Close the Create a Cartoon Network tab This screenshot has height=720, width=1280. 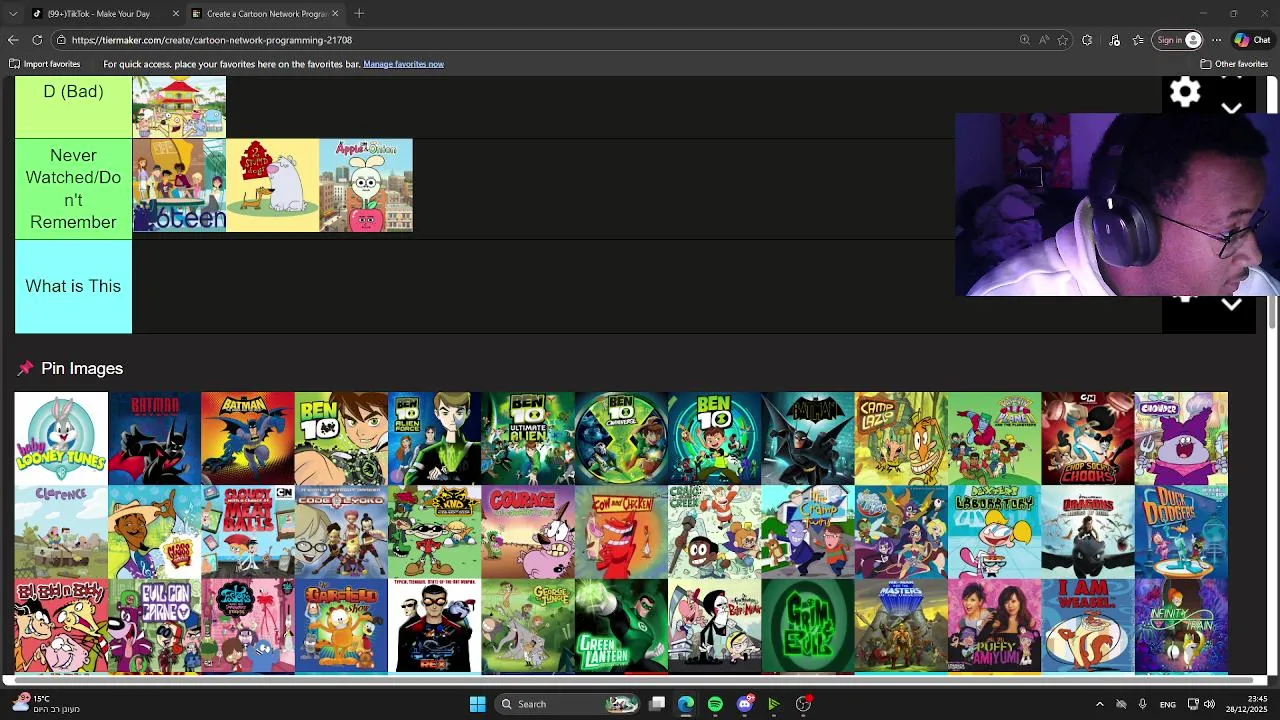coord(335,14)
